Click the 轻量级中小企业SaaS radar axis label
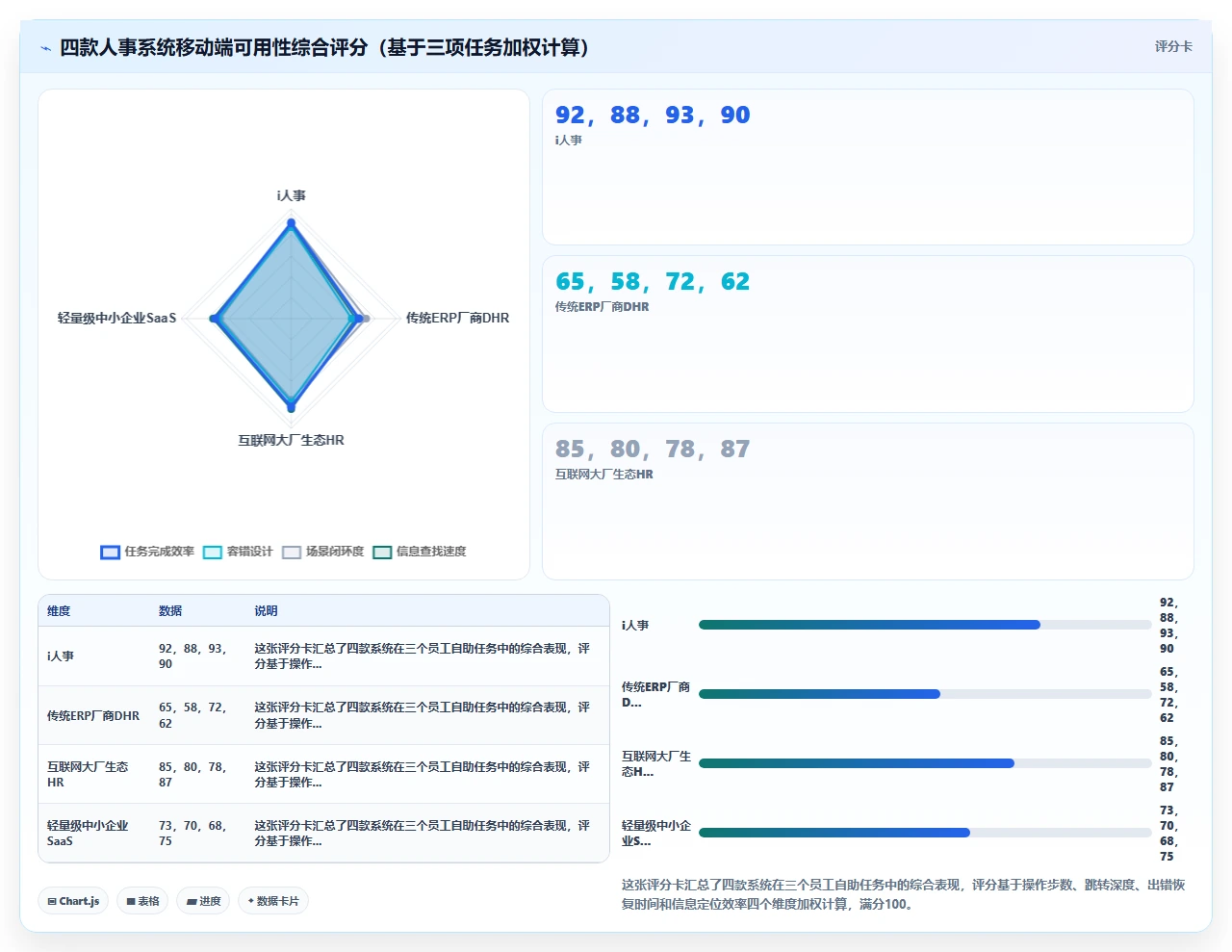 tap(116, 318)
